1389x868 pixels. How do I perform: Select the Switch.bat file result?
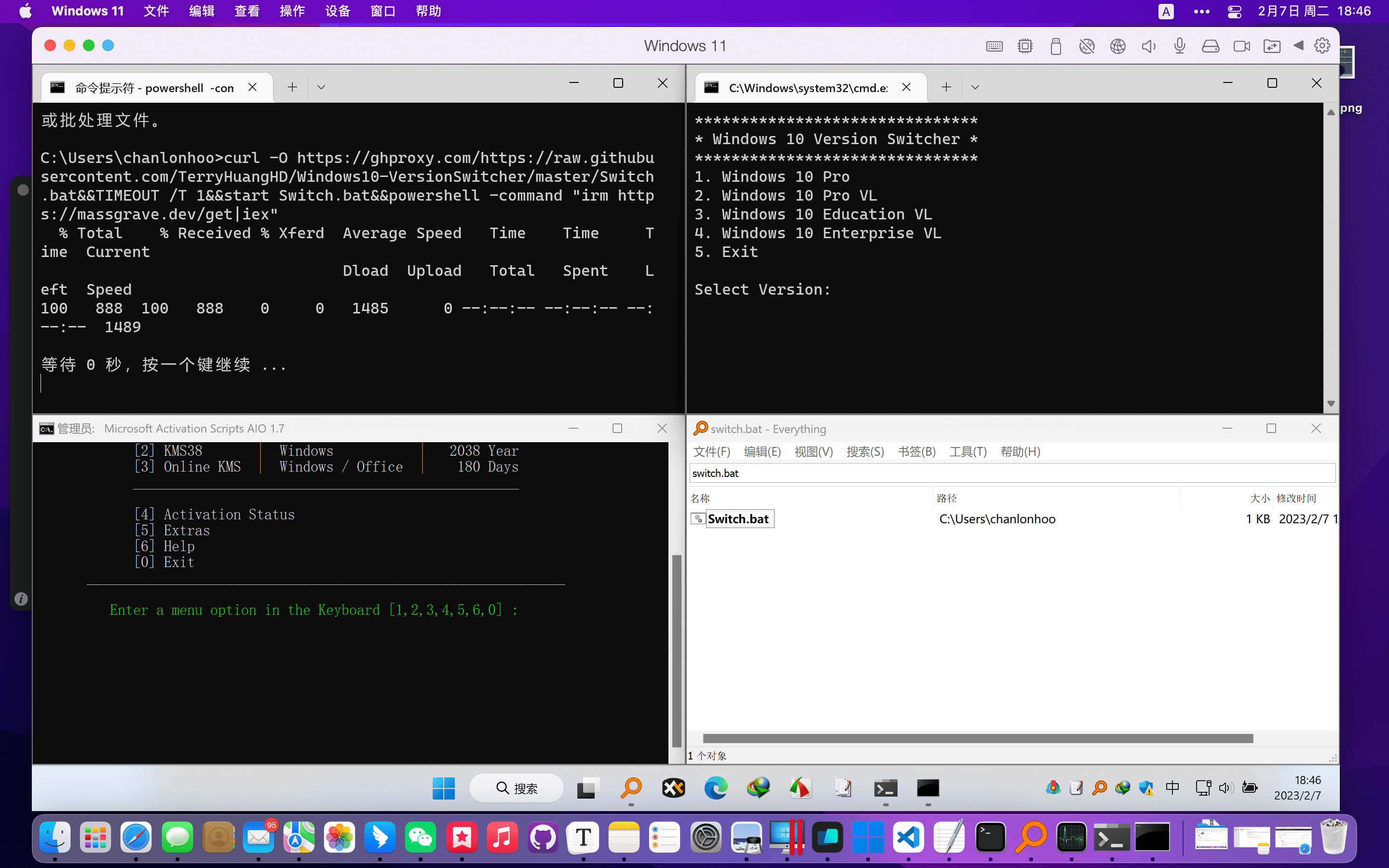pyautogui.click(x=737, y=519)
